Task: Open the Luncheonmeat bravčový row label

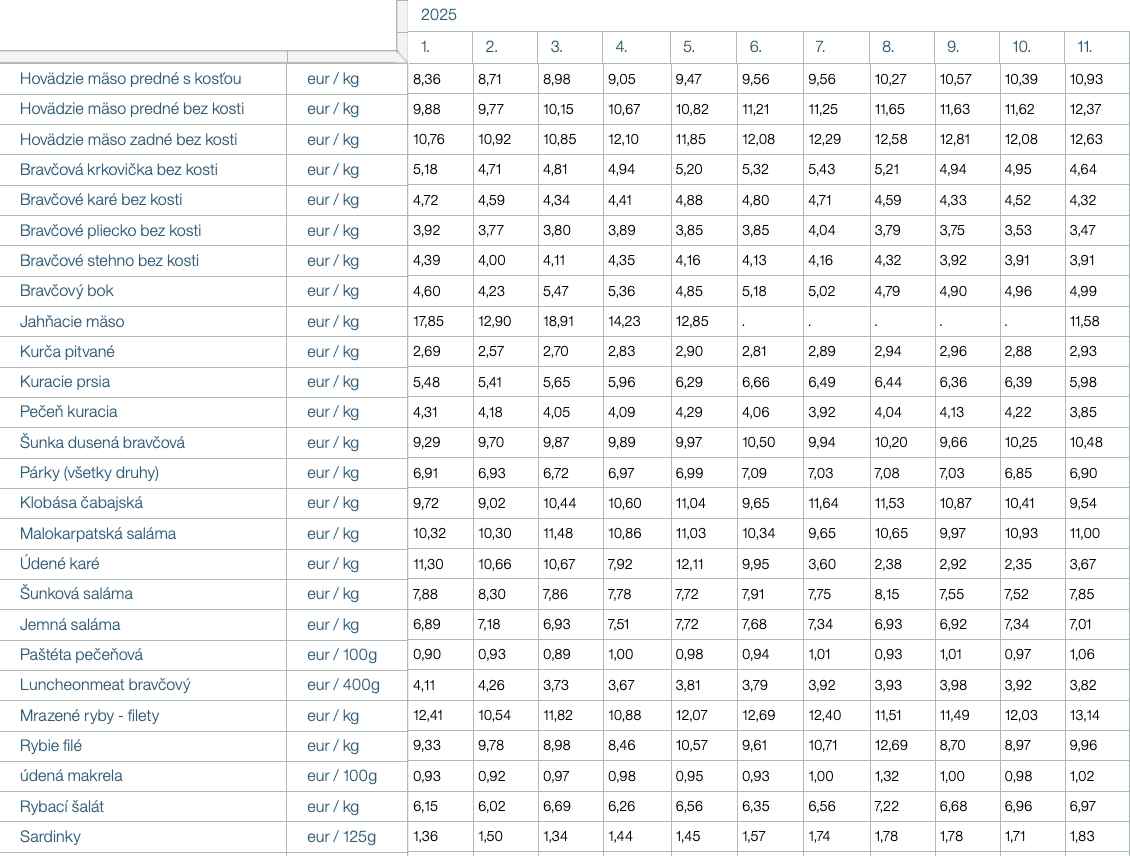Action: click(105, 685)
